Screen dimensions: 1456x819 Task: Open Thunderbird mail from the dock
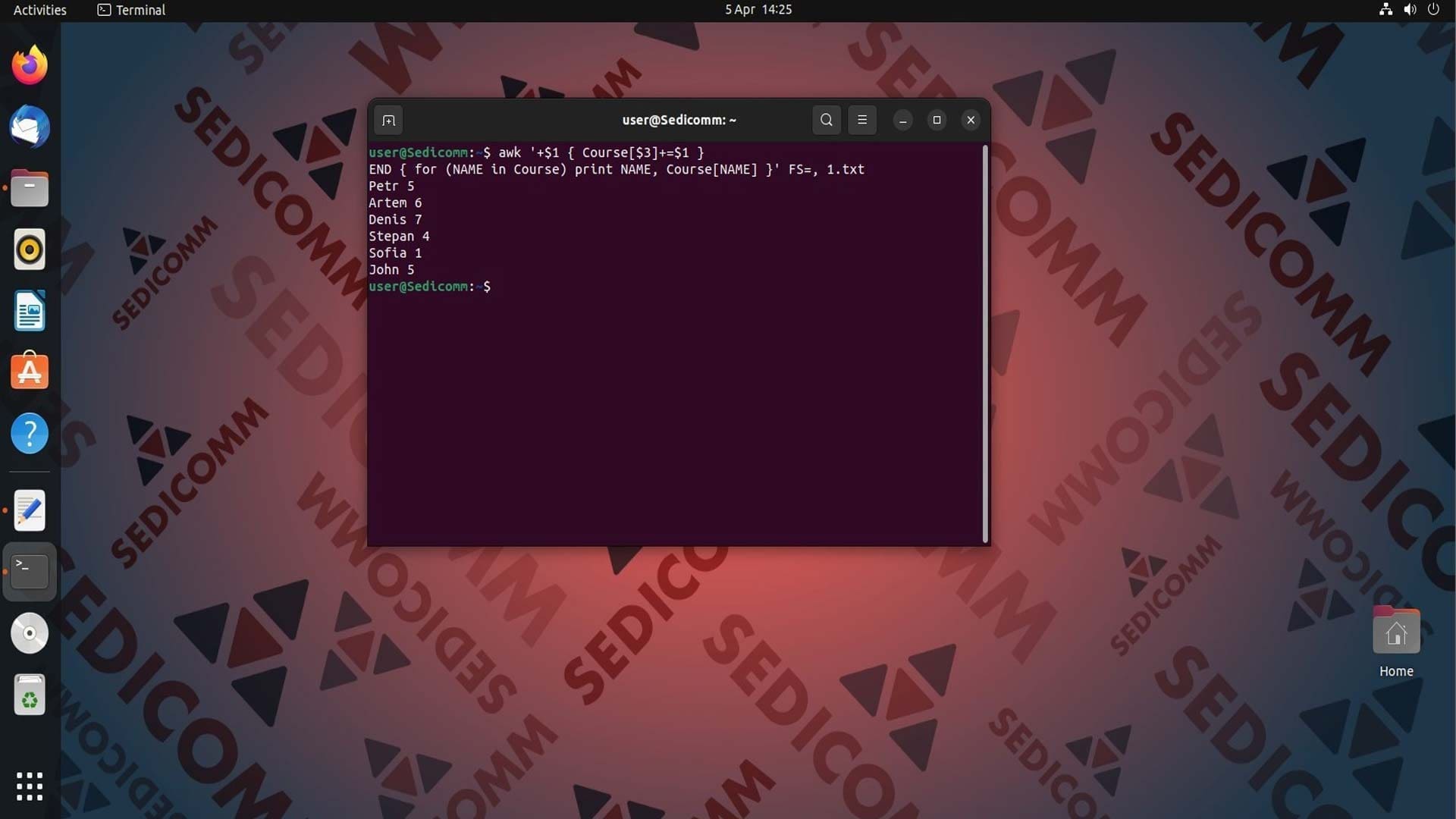tap(30, 127)
